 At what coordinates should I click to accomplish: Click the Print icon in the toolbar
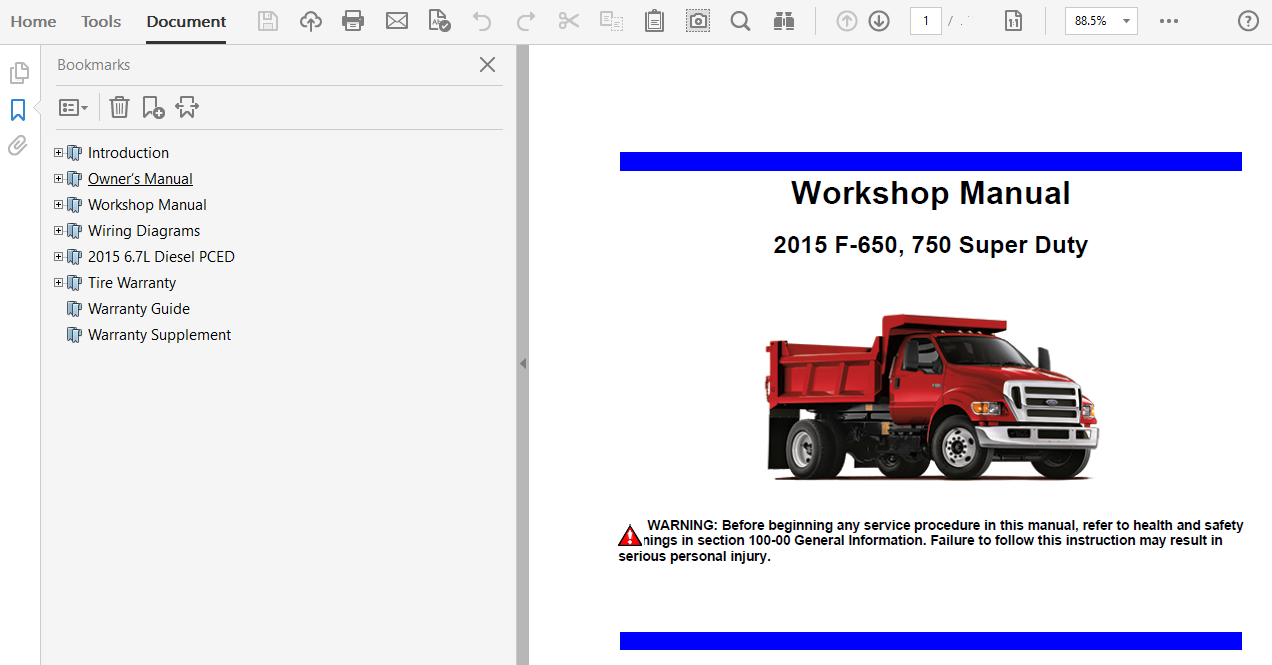(x=353, y=21)
